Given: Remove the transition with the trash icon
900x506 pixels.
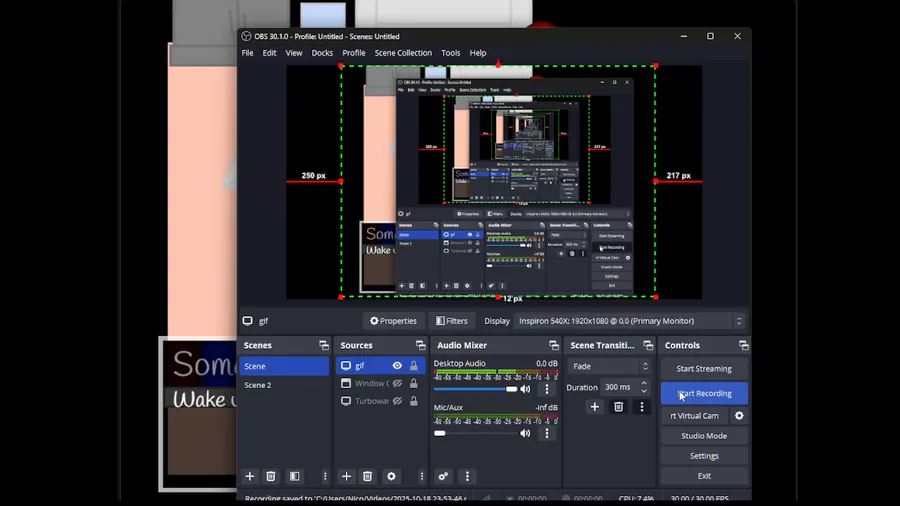Looking at the screenshot, I should (x=618, y=407).
